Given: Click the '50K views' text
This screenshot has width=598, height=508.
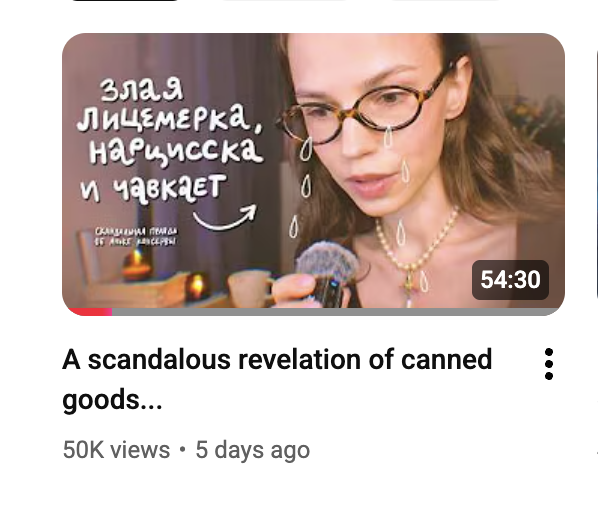Looking at the screenshot, I should [116, 450].
